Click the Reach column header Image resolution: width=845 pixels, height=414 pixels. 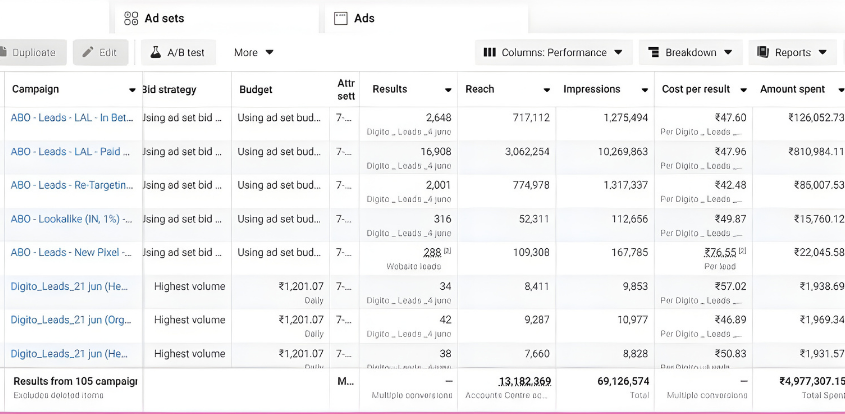click(480, 89)
